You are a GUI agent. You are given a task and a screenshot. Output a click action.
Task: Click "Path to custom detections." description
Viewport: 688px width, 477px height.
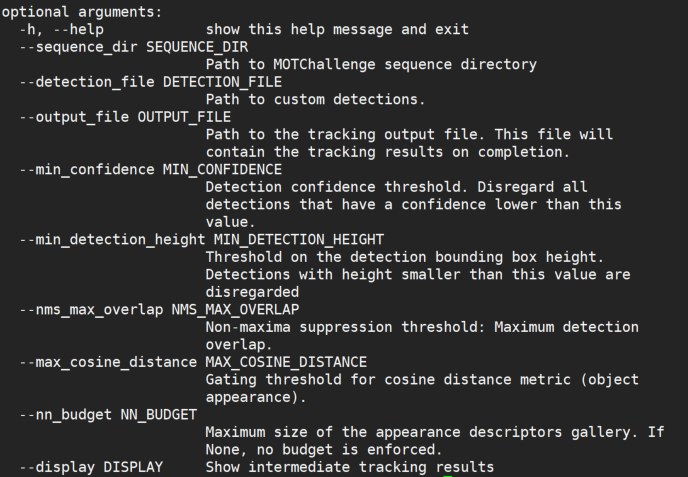316,99
